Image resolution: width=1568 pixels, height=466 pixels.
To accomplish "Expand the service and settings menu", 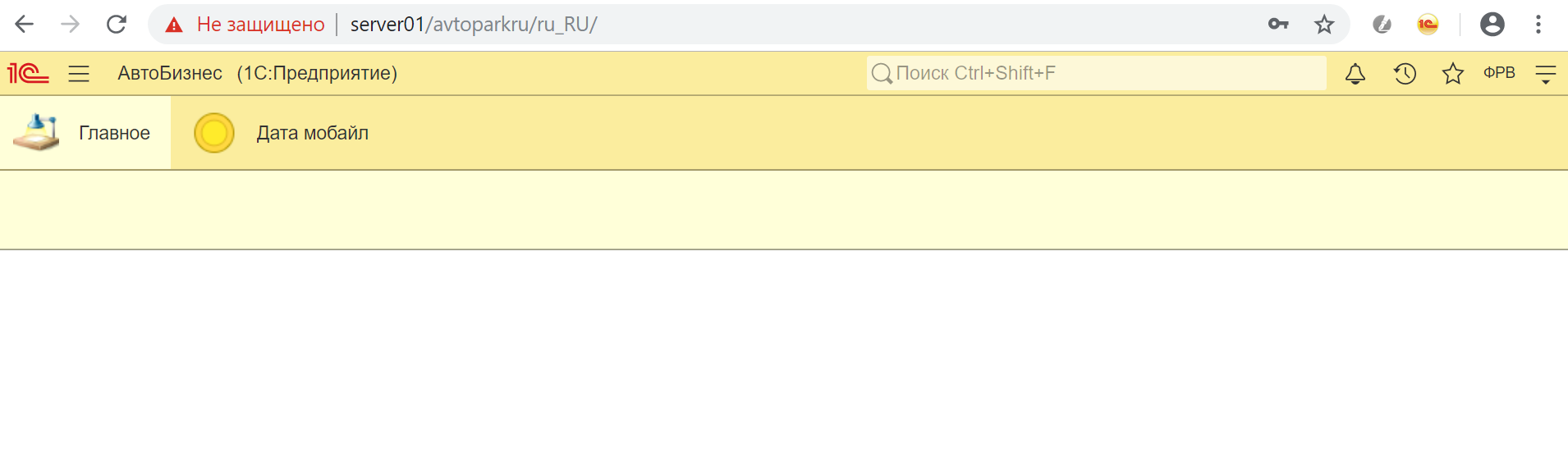I will (x=1546, y=75).
